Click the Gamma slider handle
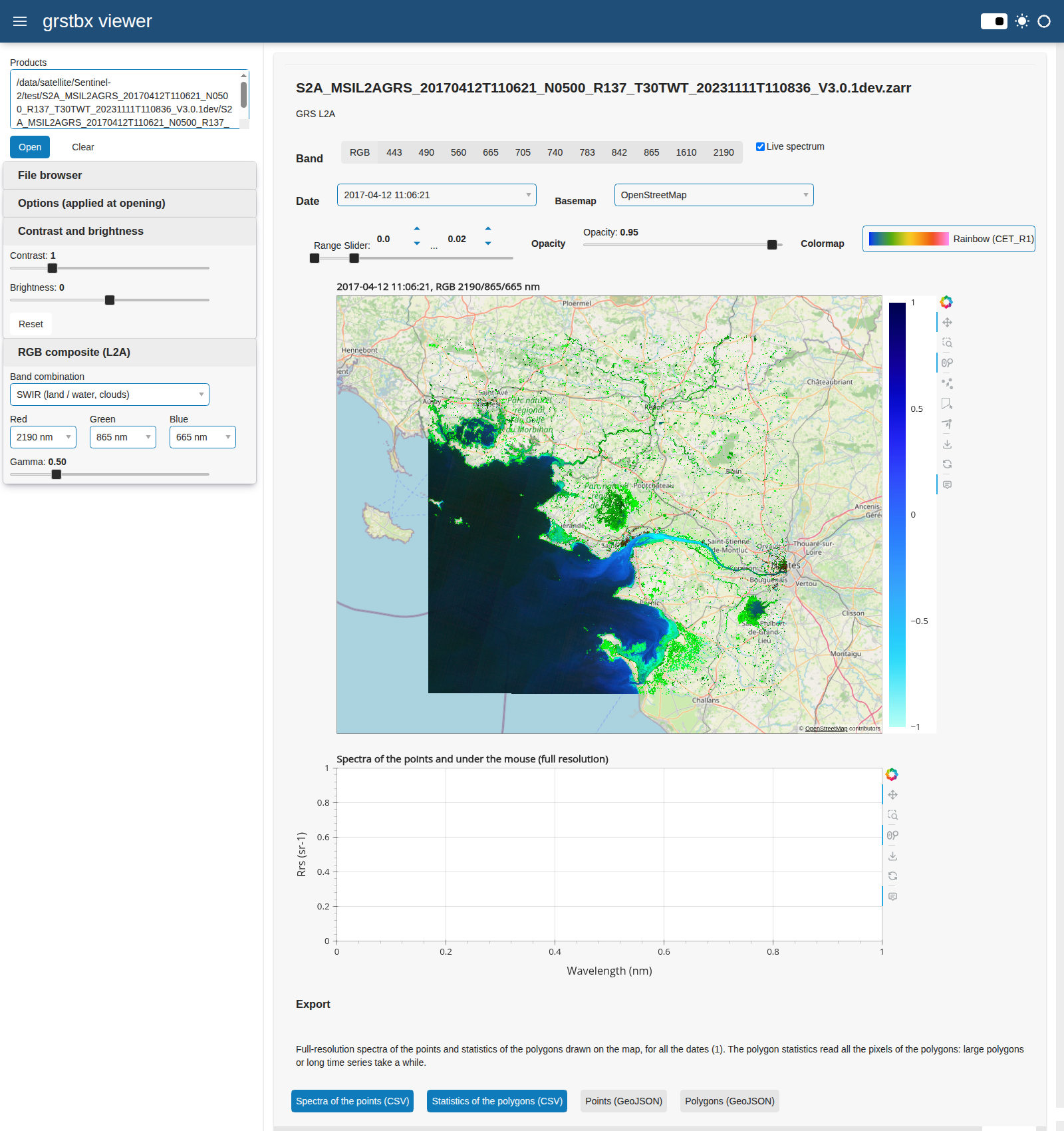1064x1131 pixels. tap(57, 474)
